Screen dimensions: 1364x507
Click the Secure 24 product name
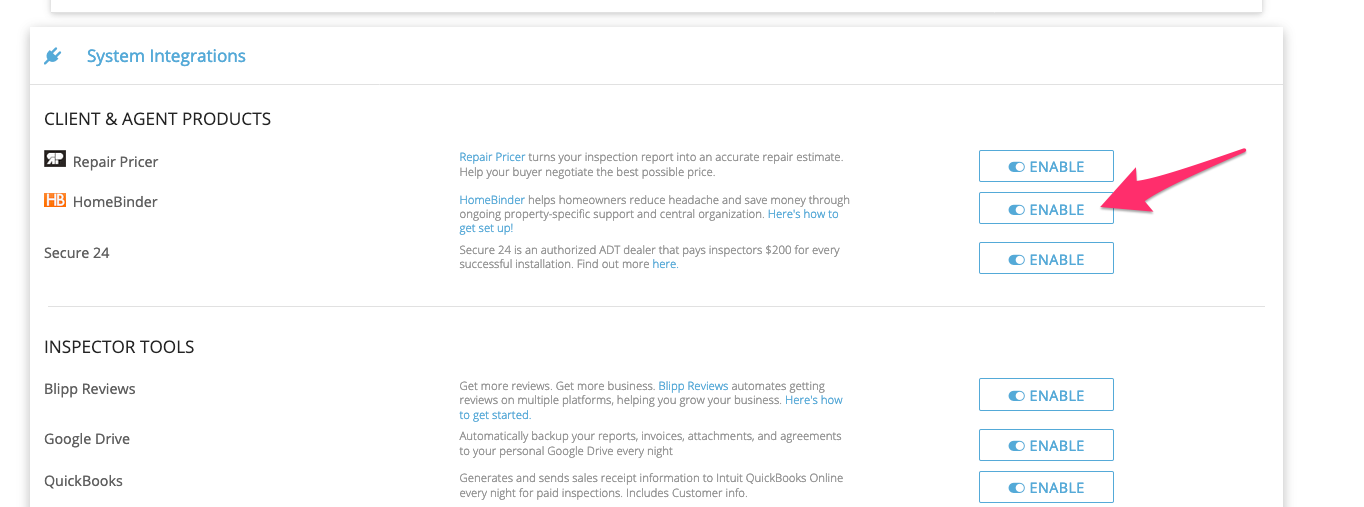coord(77,253)
